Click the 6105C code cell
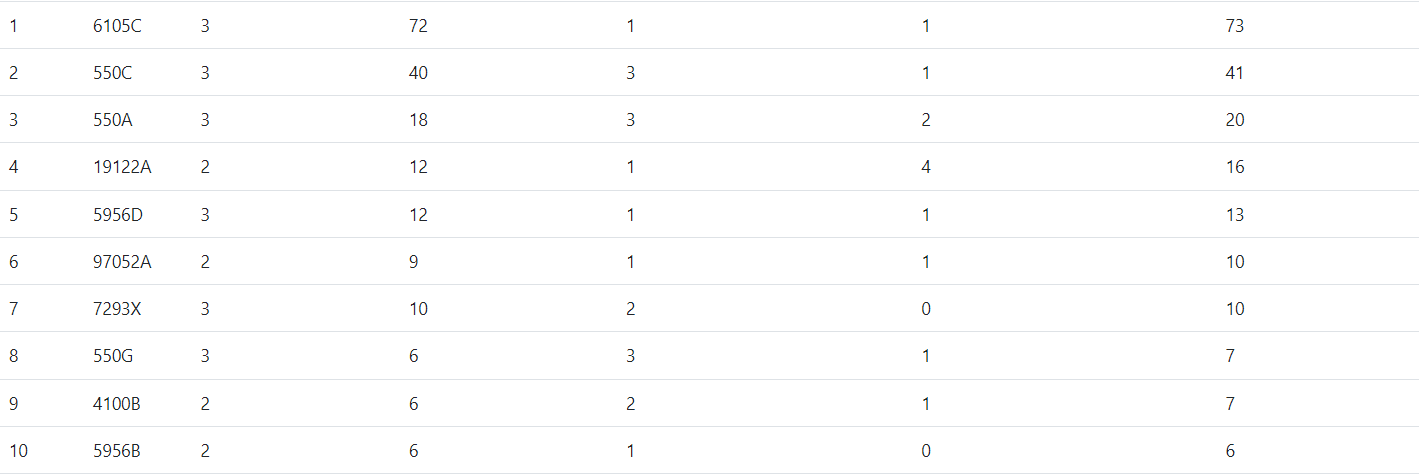Viewport: 1426px width, 475px height. tap(117, 26)
